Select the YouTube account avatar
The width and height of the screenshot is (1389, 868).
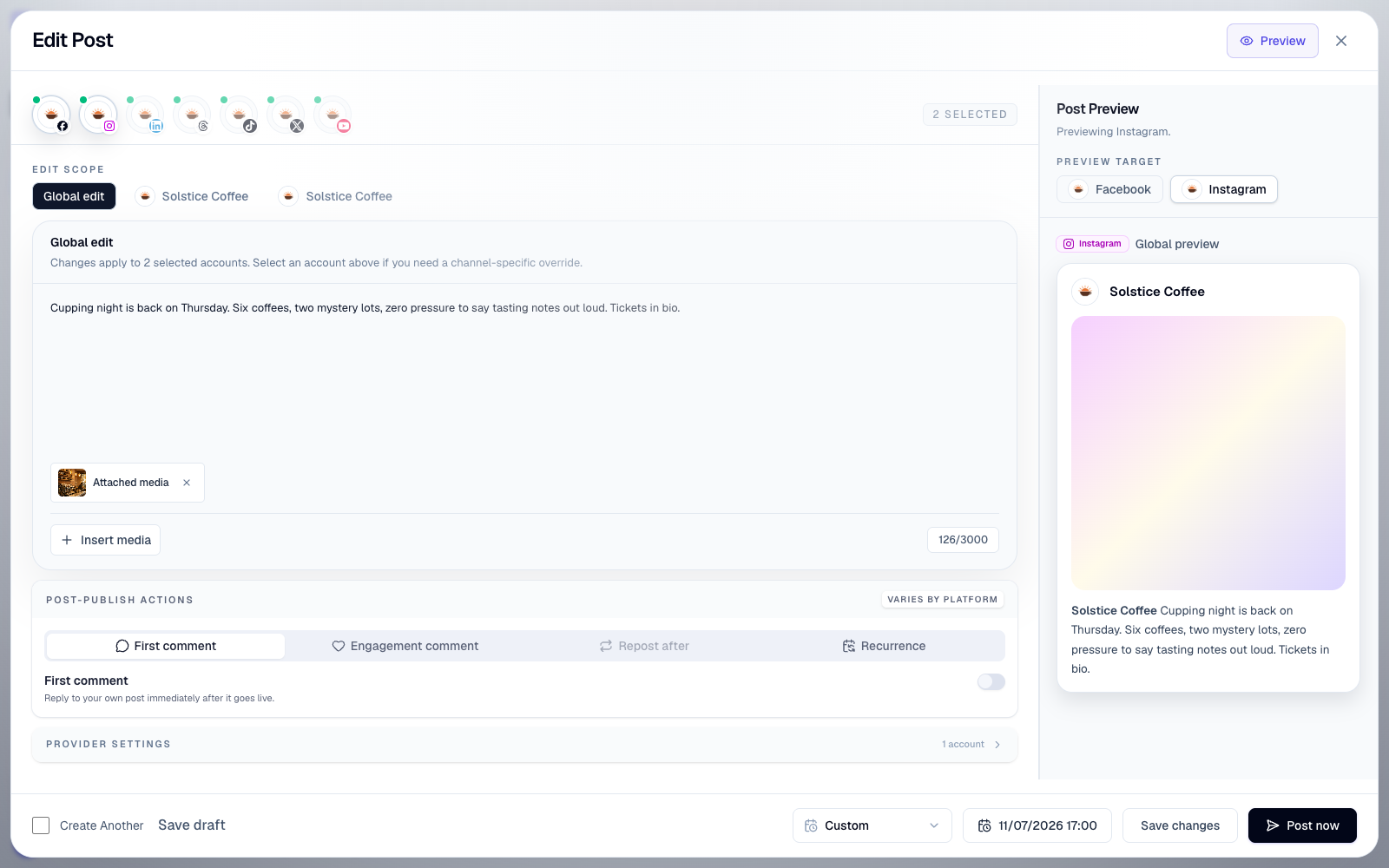click(x=333, y=115)
